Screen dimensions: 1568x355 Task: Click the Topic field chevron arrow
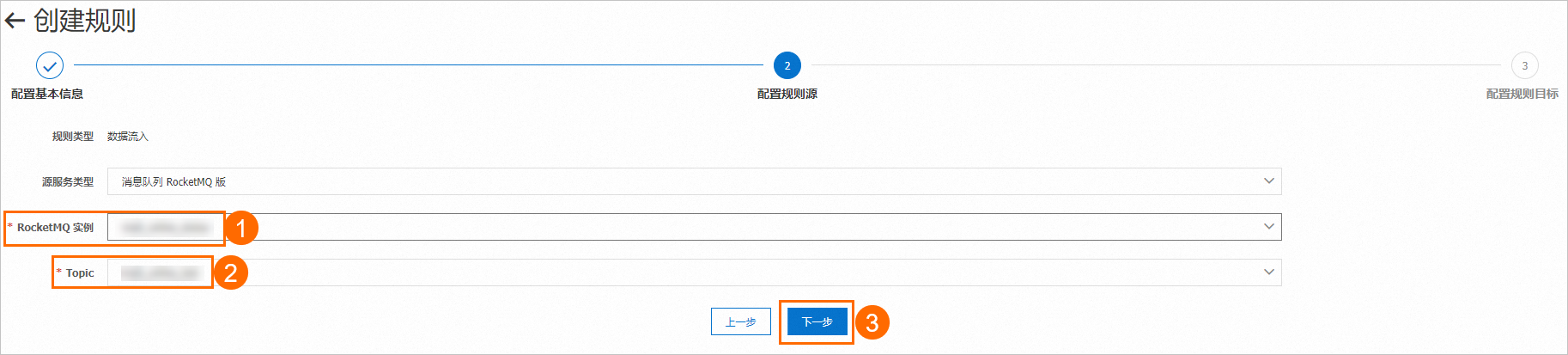click(x=1268, y=272)
